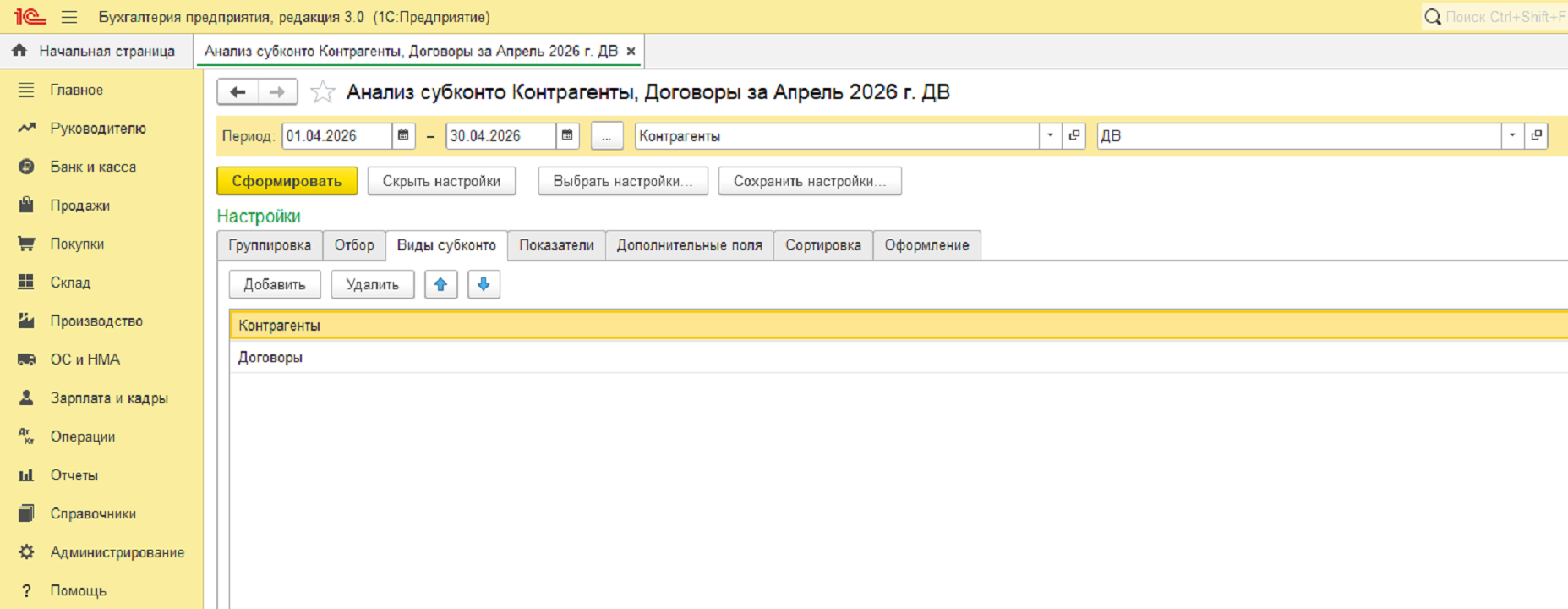This screenshot has width=1568, height=609.
Task: Click the forward arrow navigation icon
Action: (x=277, y=92)
